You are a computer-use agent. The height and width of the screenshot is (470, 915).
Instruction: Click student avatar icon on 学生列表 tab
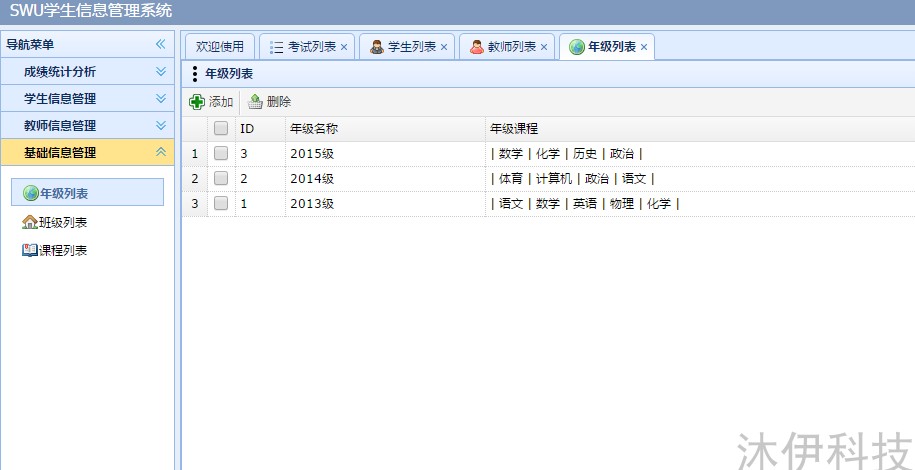pyautogui.click(x=377, y=47)
